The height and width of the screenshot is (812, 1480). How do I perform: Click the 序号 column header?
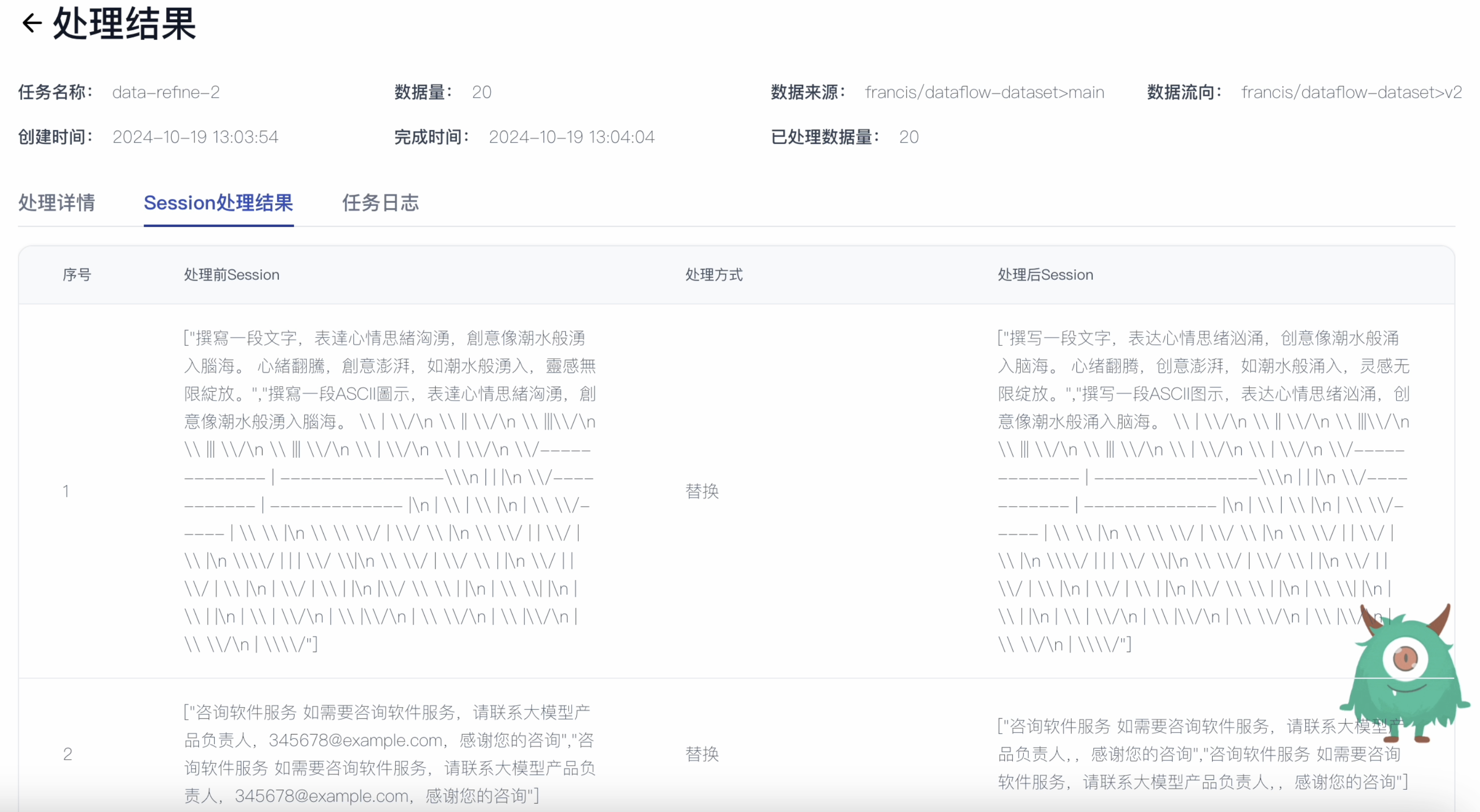tap(77, 275)
